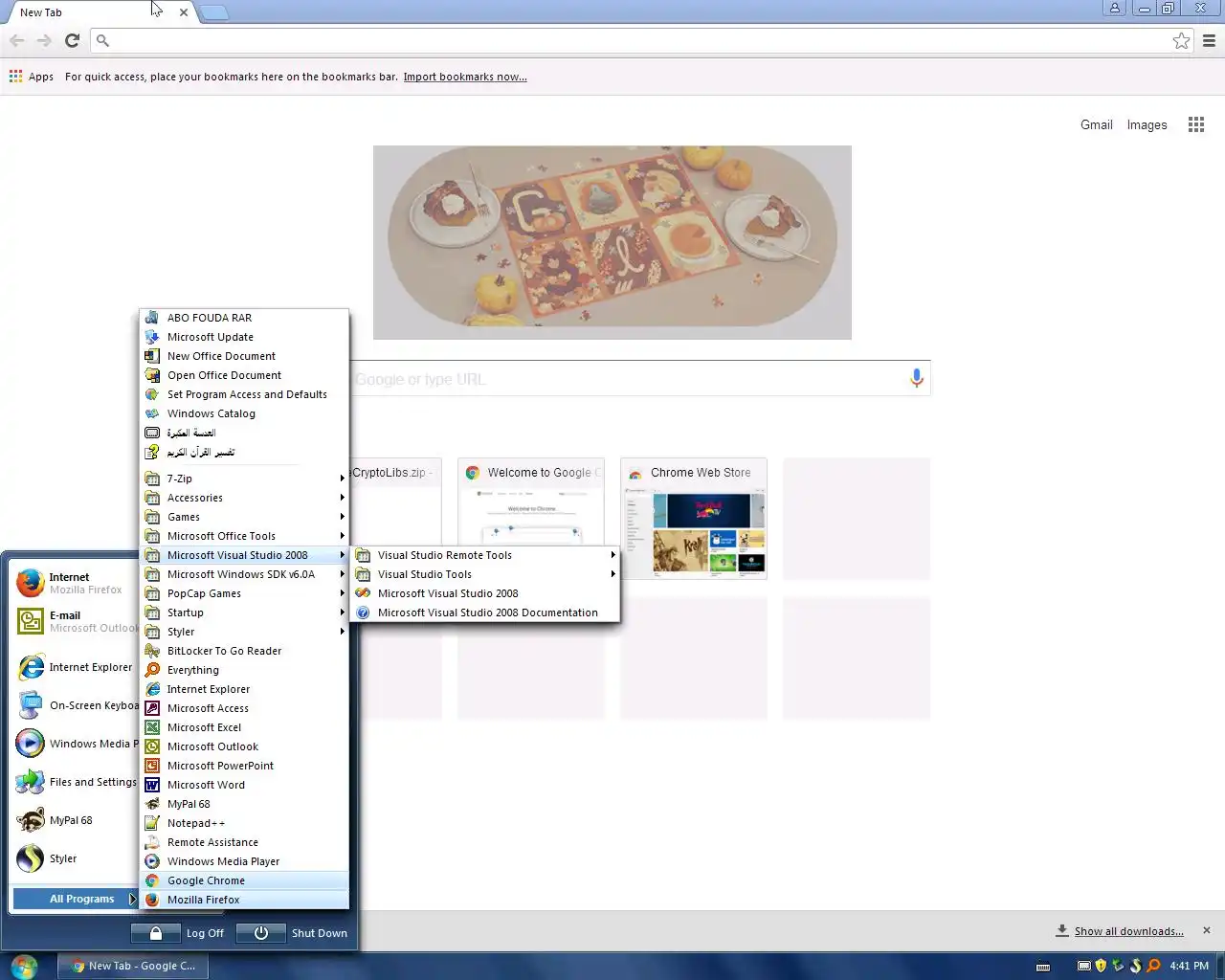1225x980 pixels.
Task: Click the Microsoft PowerPoint icon in programs list
Action: click(152, 766)
